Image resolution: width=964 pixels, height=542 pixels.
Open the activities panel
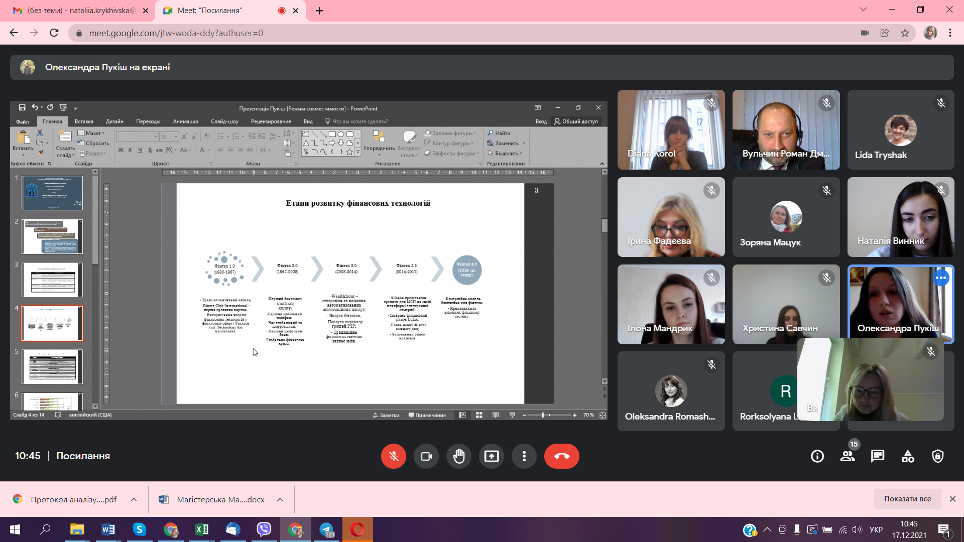pyautogui.click(x=907, y=456)
